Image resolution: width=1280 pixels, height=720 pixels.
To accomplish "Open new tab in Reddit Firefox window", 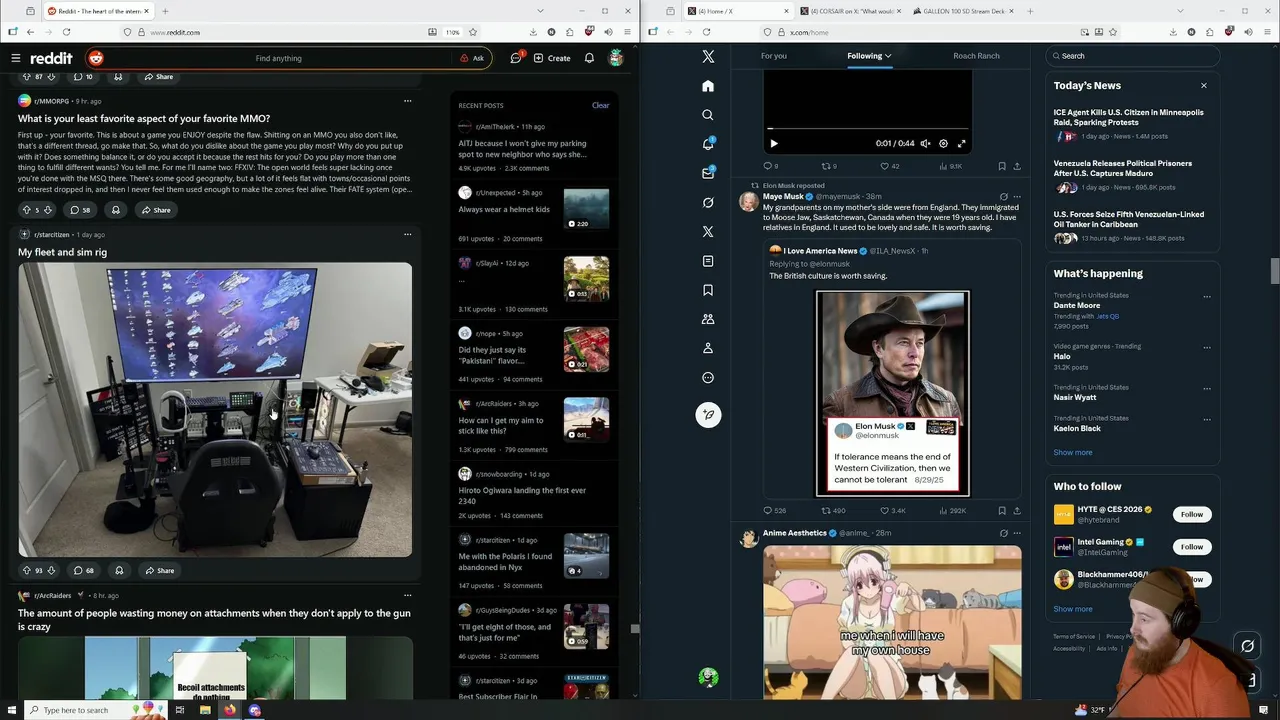I will click(x=165, y=11).
